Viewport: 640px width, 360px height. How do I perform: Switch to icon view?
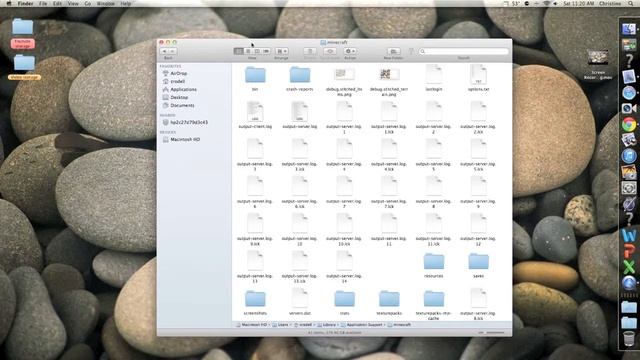pyautogui.click(x=239, y=51)
